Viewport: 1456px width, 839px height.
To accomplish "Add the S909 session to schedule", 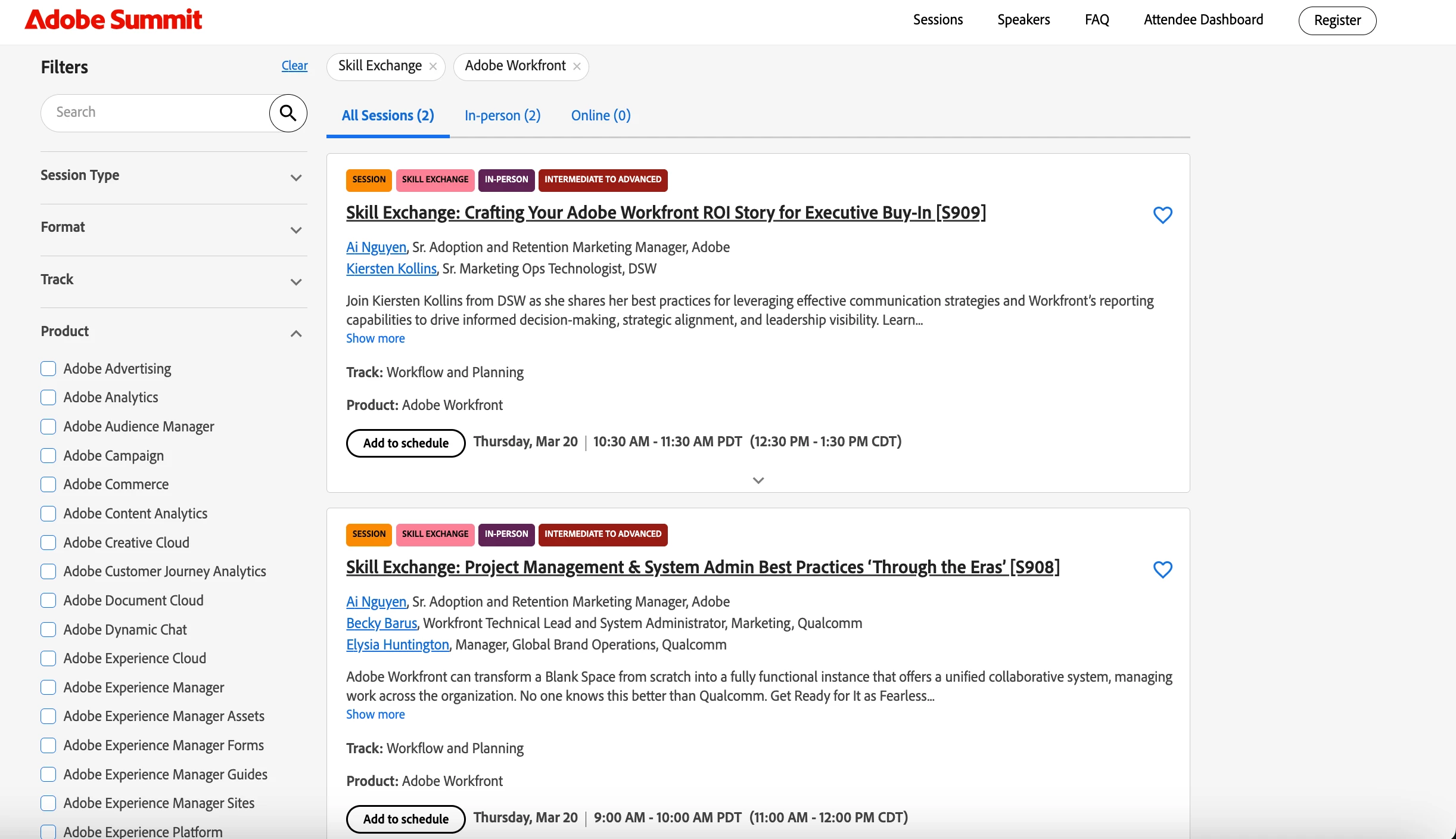I will pos(406,443).
